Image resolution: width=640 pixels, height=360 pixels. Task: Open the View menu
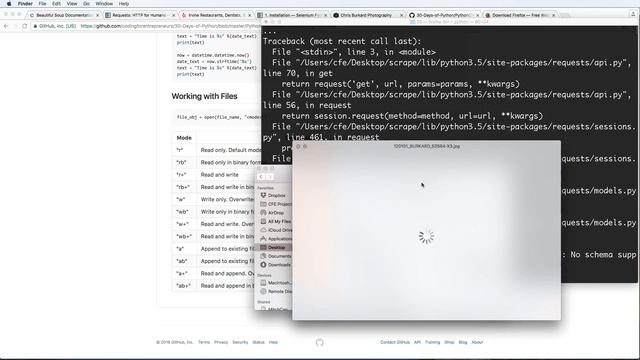(72, 4)
